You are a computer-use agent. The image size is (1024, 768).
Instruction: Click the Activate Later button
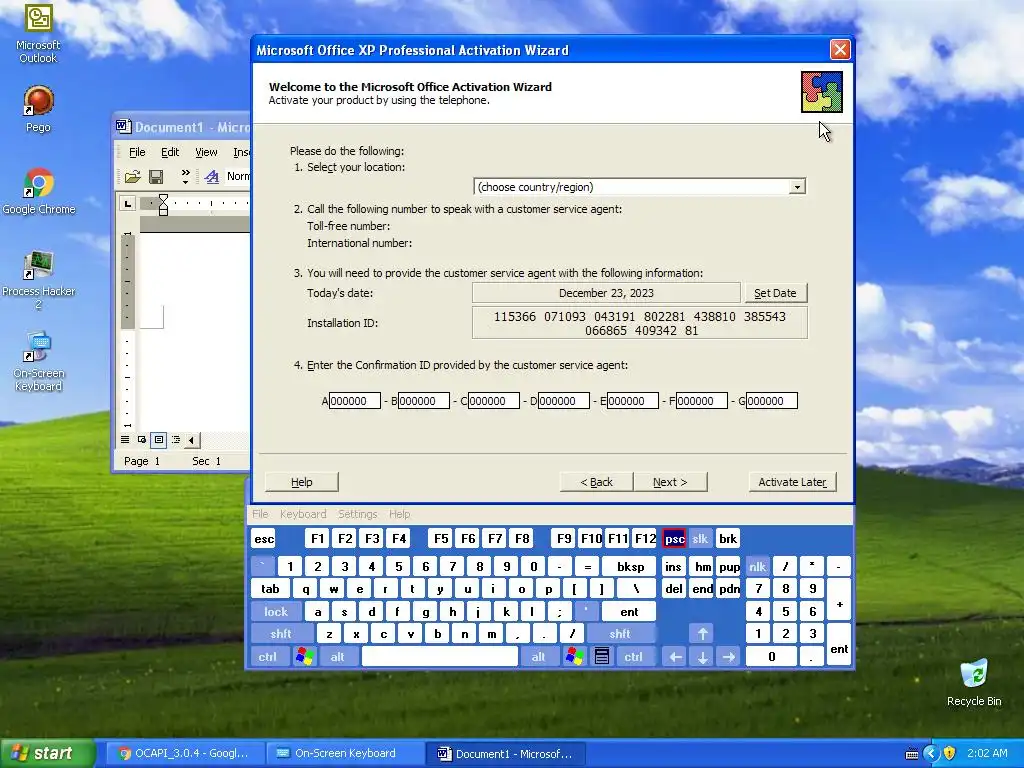[x=792, y=482]
